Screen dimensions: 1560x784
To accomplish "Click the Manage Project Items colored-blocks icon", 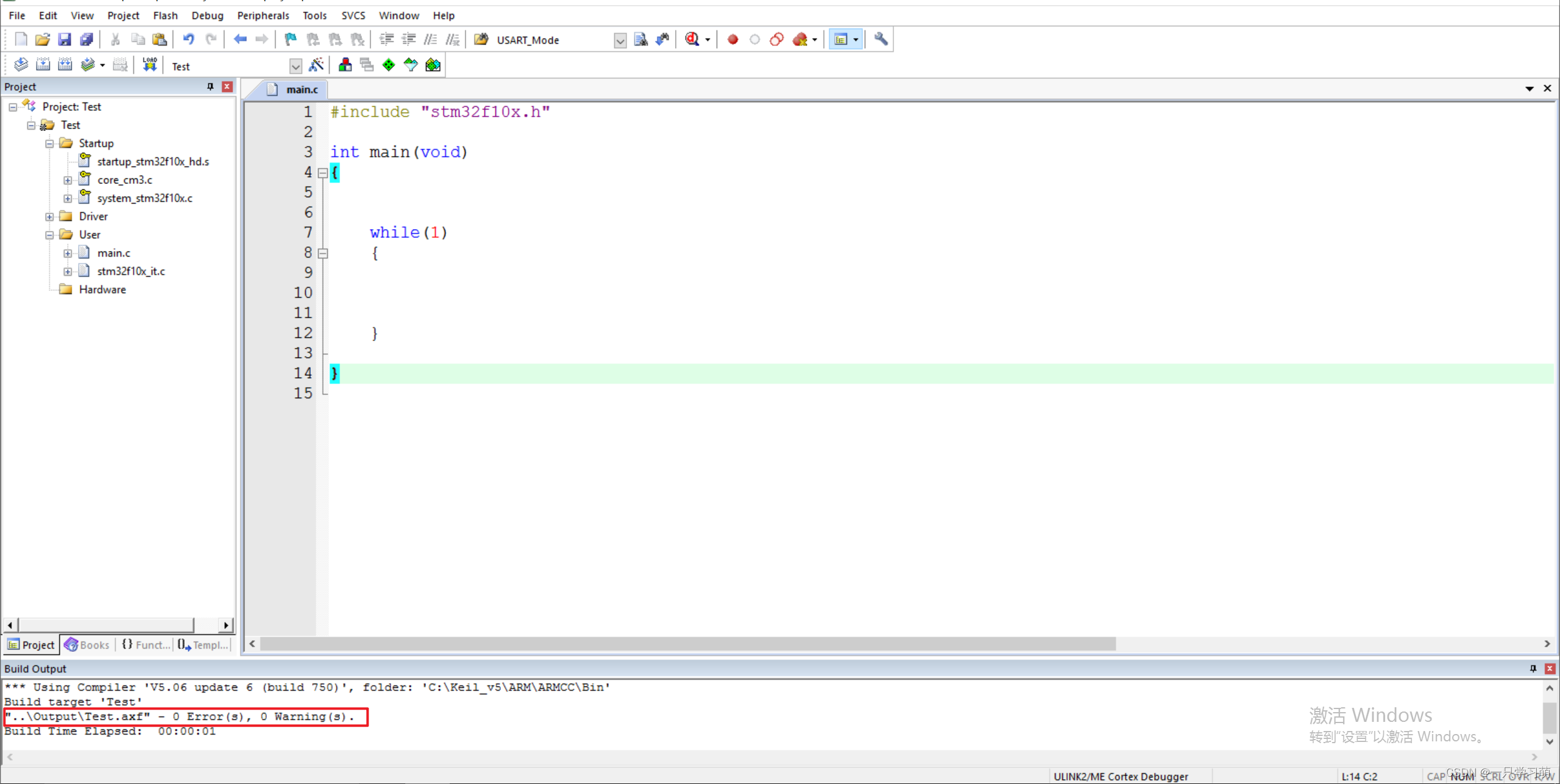I will pos(345,65).
